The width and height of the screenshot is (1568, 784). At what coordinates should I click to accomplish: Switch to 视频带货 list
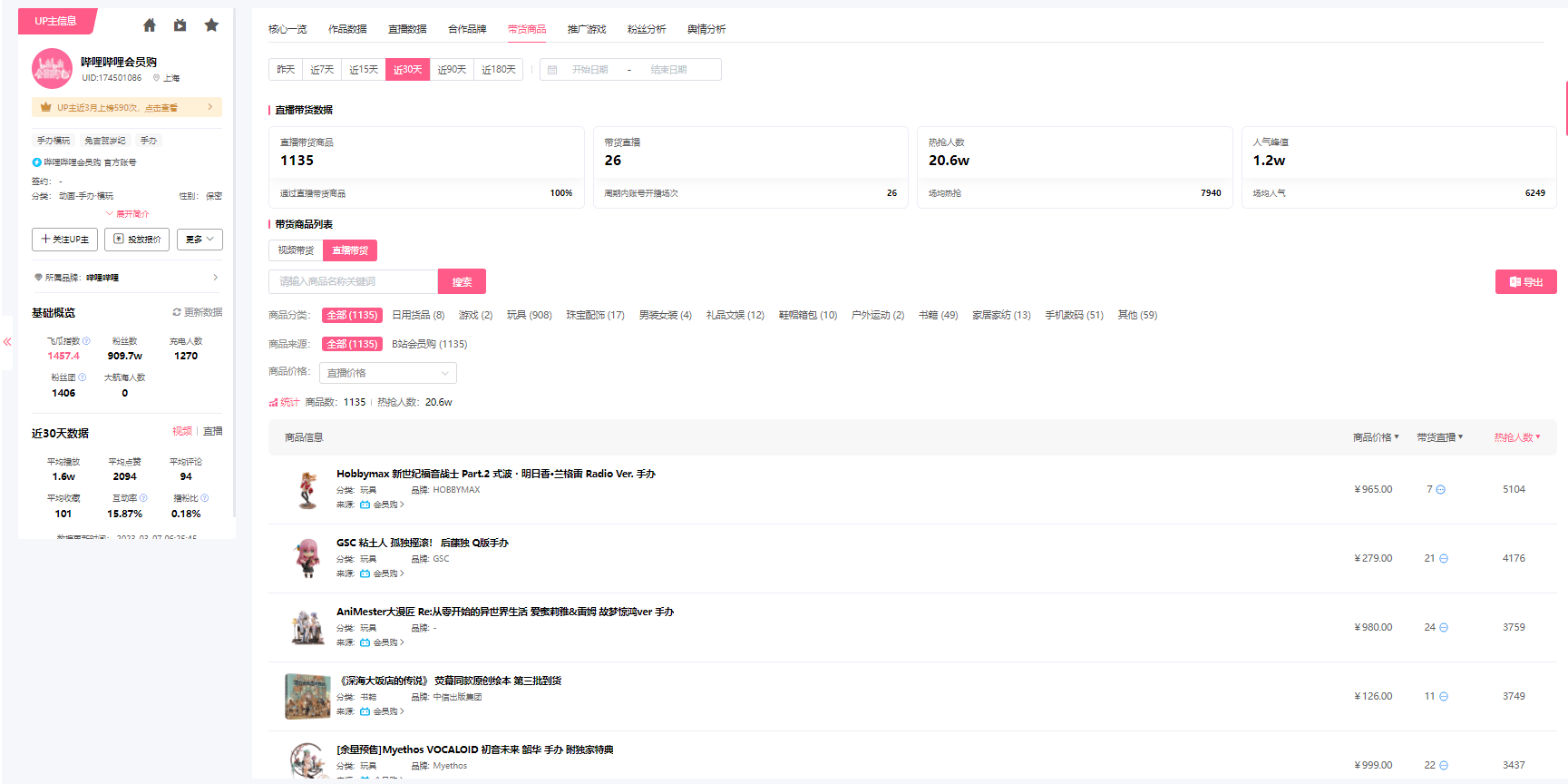pos(296,250)
